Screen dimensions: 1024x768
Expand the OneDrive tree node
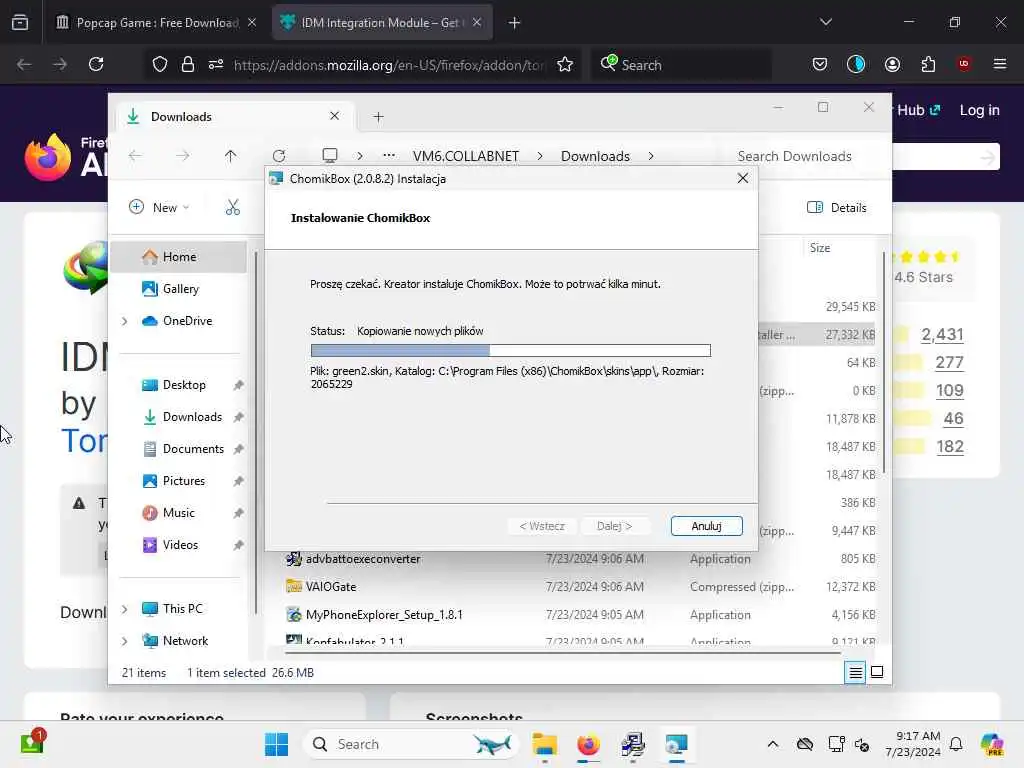(x=125, y=321)
